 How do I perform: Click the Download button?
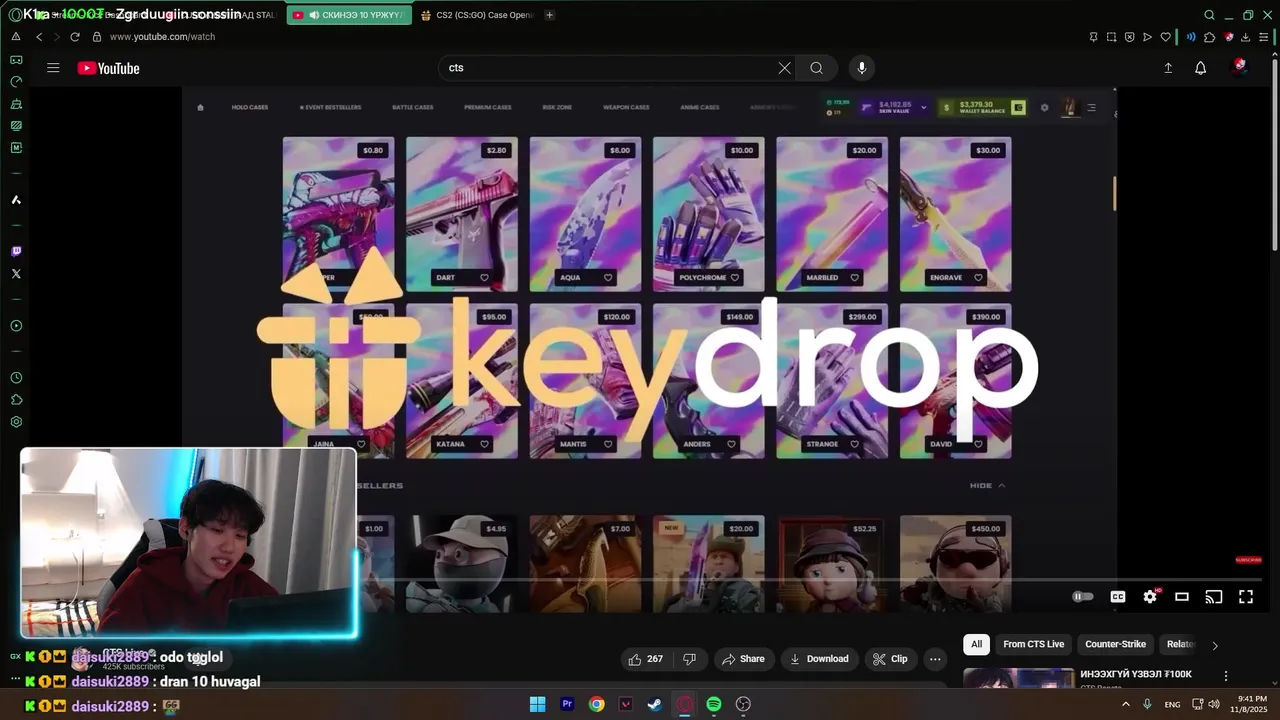tap(819, 659)
